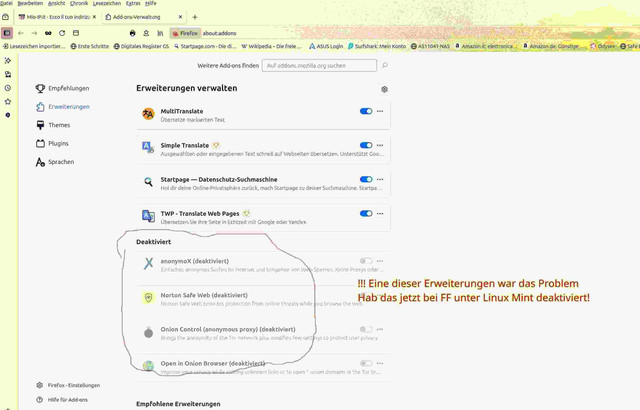The width and height of the screenshot is (640, 410).
Task: Click sidebar synced tabs icon
Action: [x=8, y=74]
